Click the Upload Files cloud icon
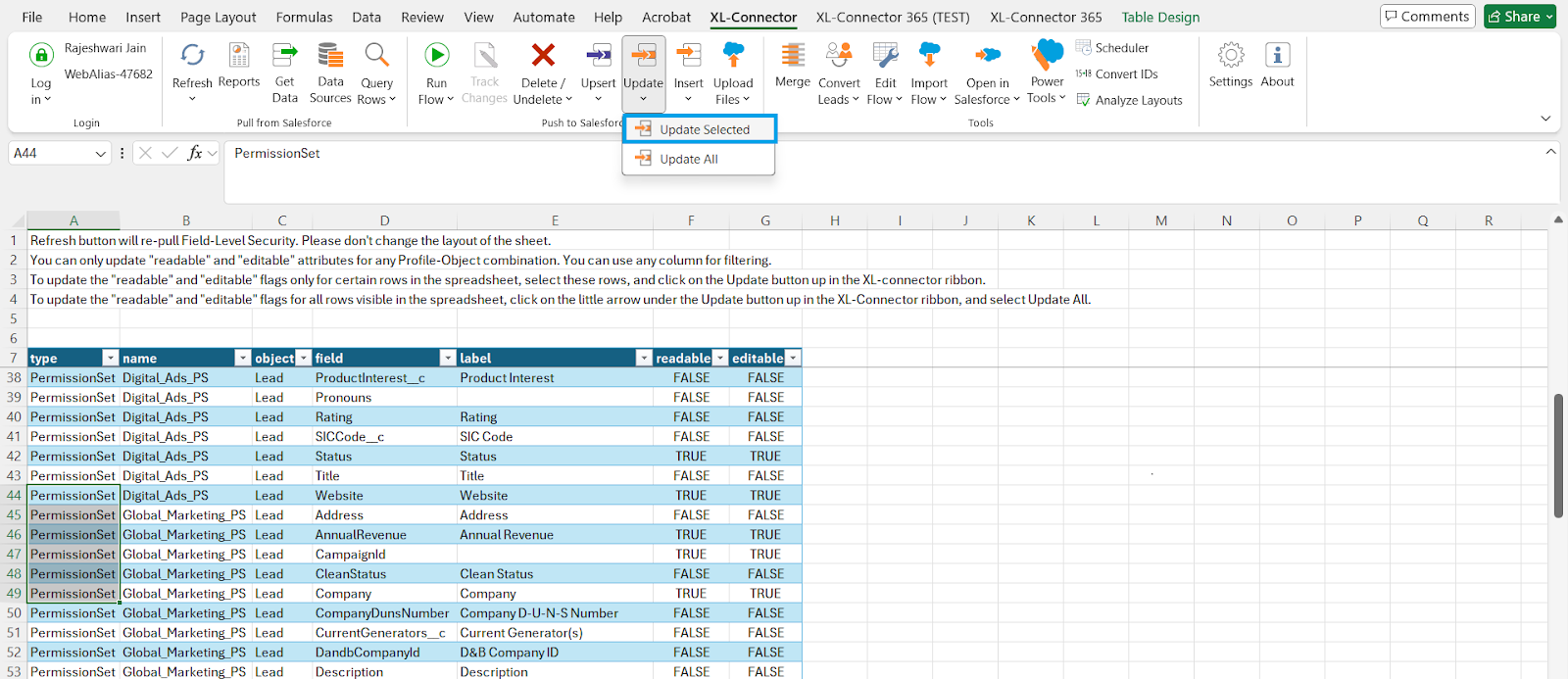This screenshot has height=679, width=1568. click(x=733, y=54)
